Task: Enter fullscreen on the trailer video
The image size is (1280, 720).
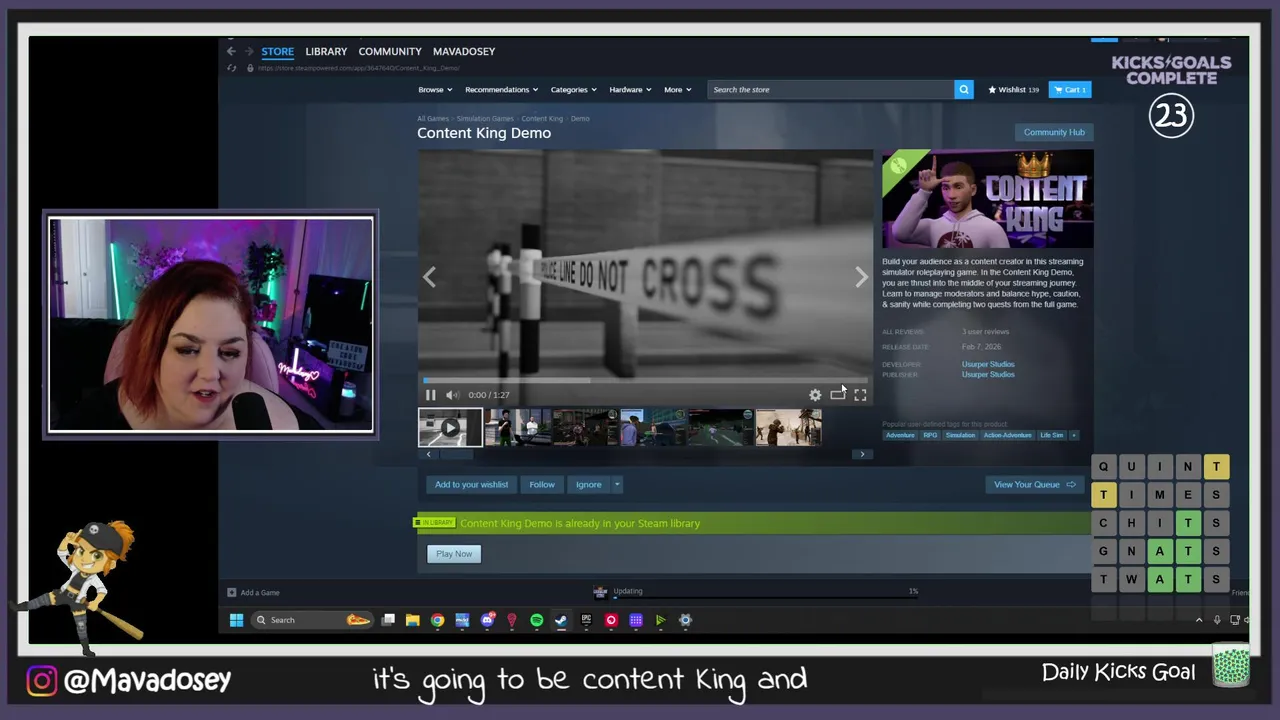Action: [x=860, y=395]
